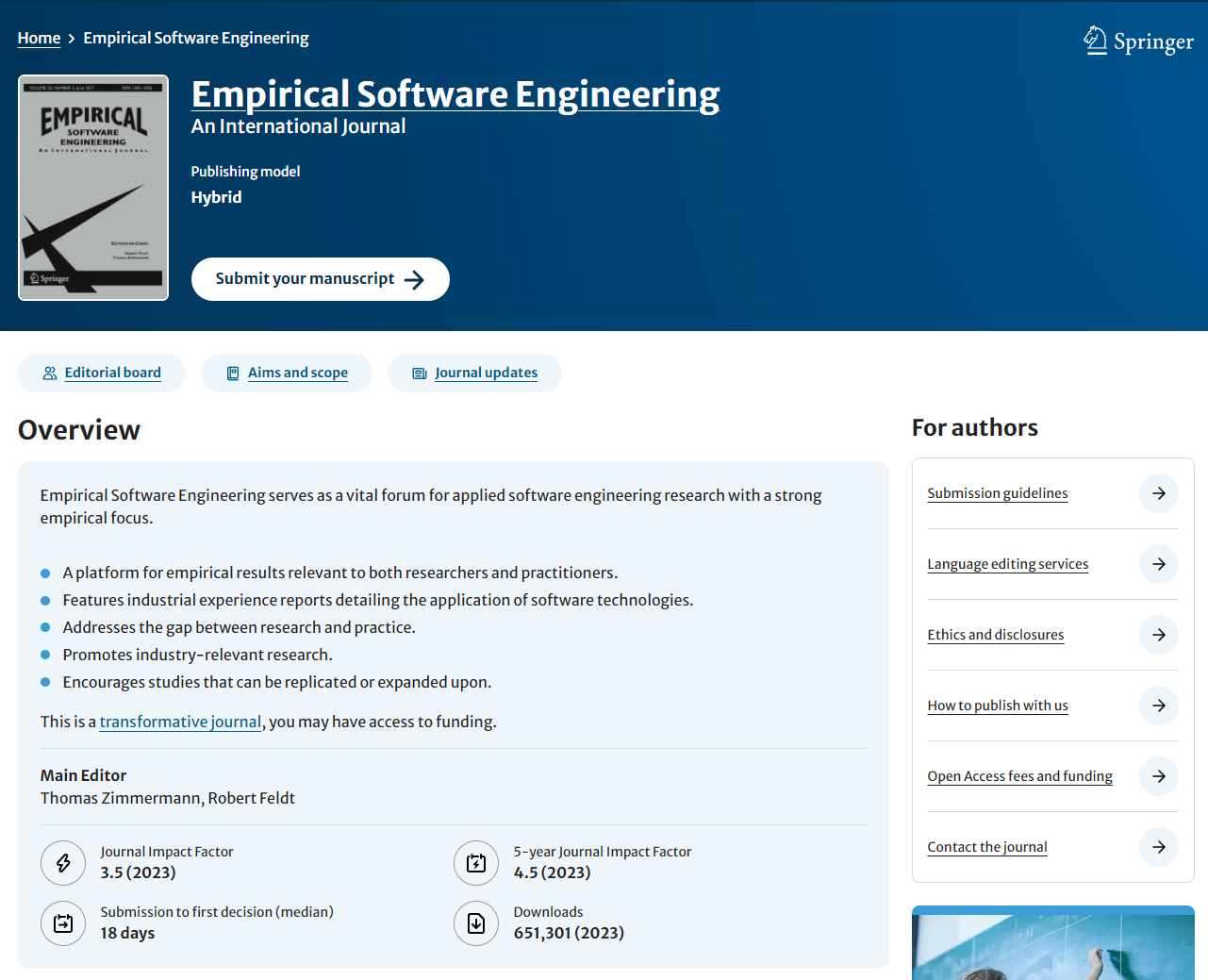Click the calendar icon beside Submission to first decision
The image size is (1208, 980).
63,923
